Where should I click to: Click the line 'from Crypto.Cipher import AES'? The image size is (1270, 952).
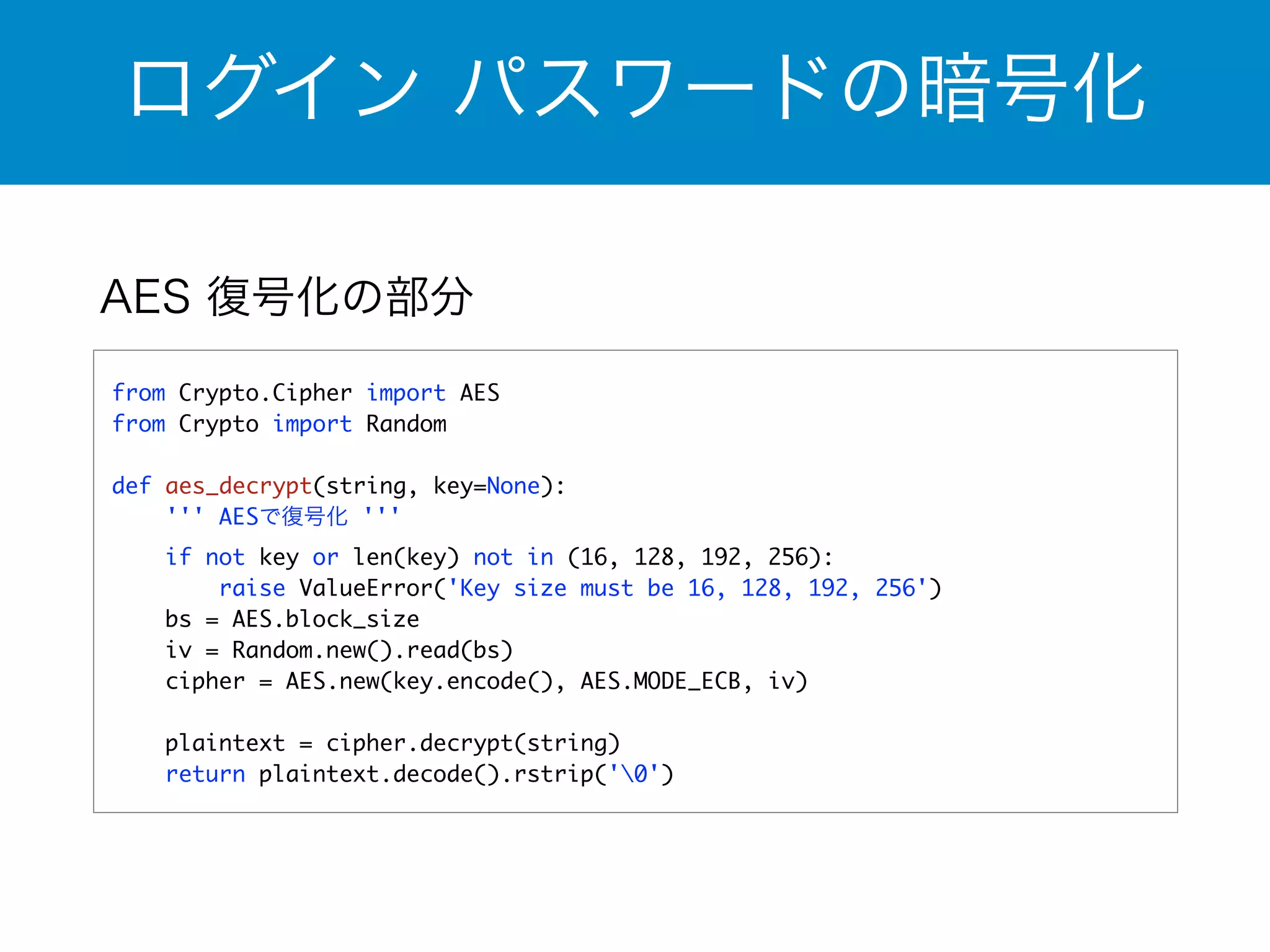(x=306, y=394)
